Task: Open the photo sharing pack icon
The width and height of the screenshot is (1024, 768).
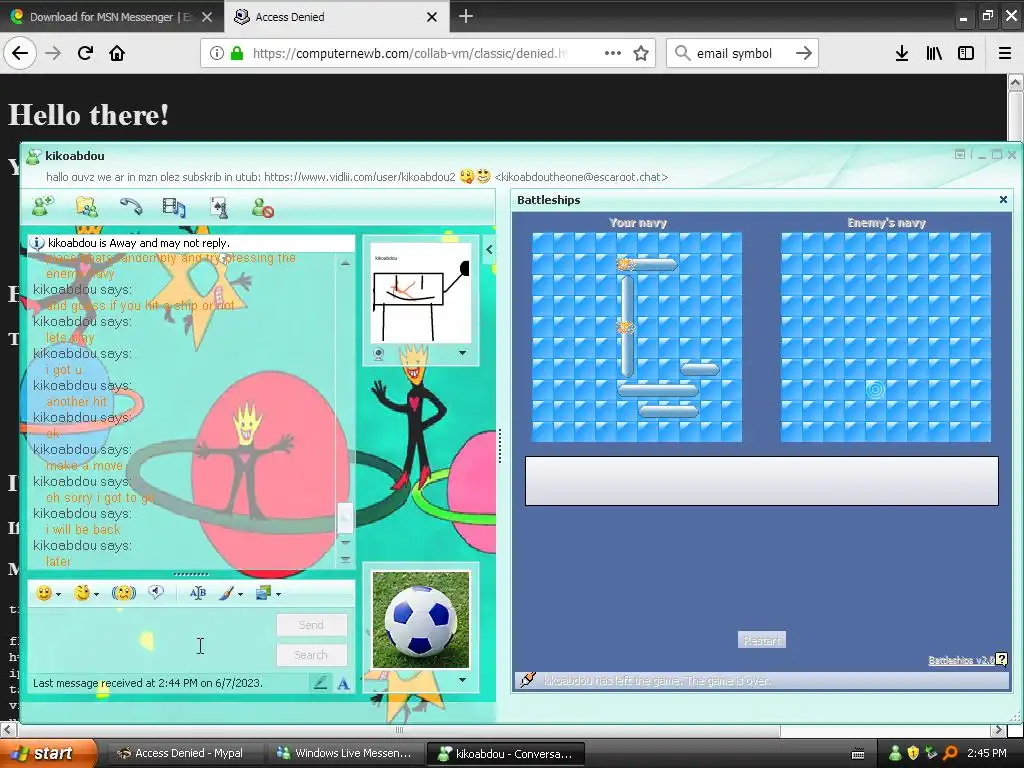Action: (263, 593)
